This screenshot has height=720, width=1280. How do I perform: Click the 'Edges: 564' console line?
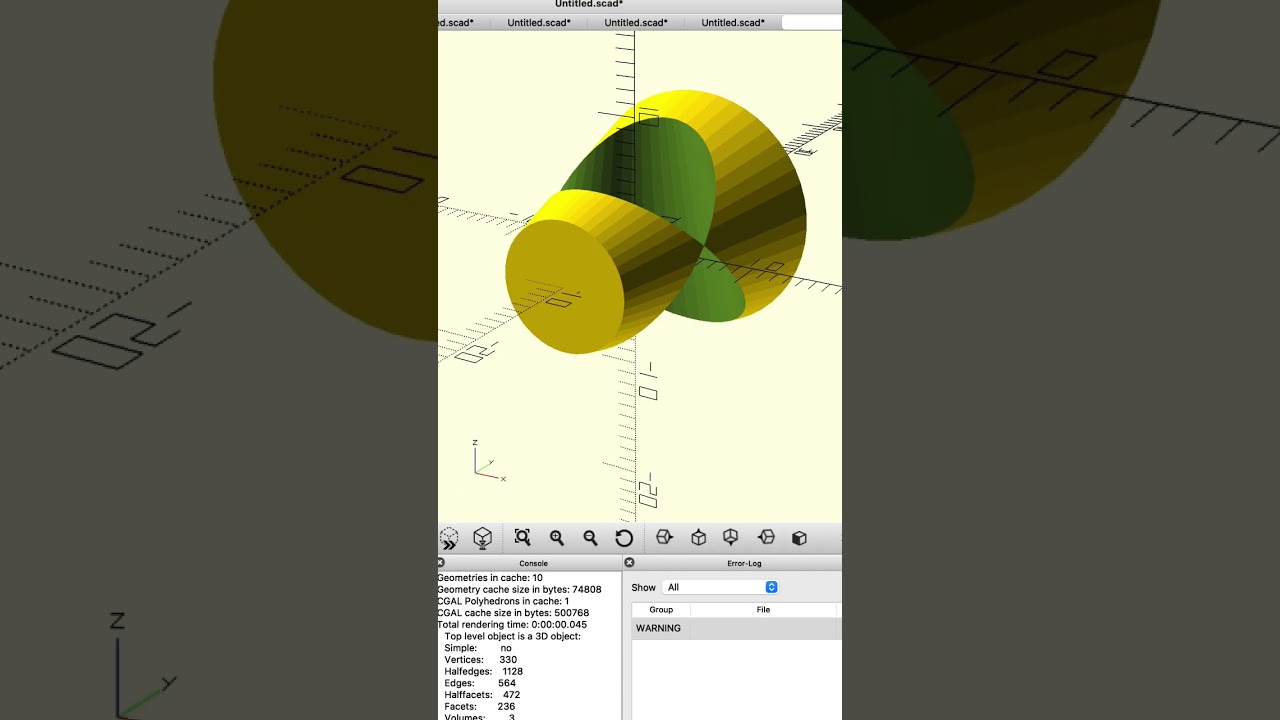[480, 683]
